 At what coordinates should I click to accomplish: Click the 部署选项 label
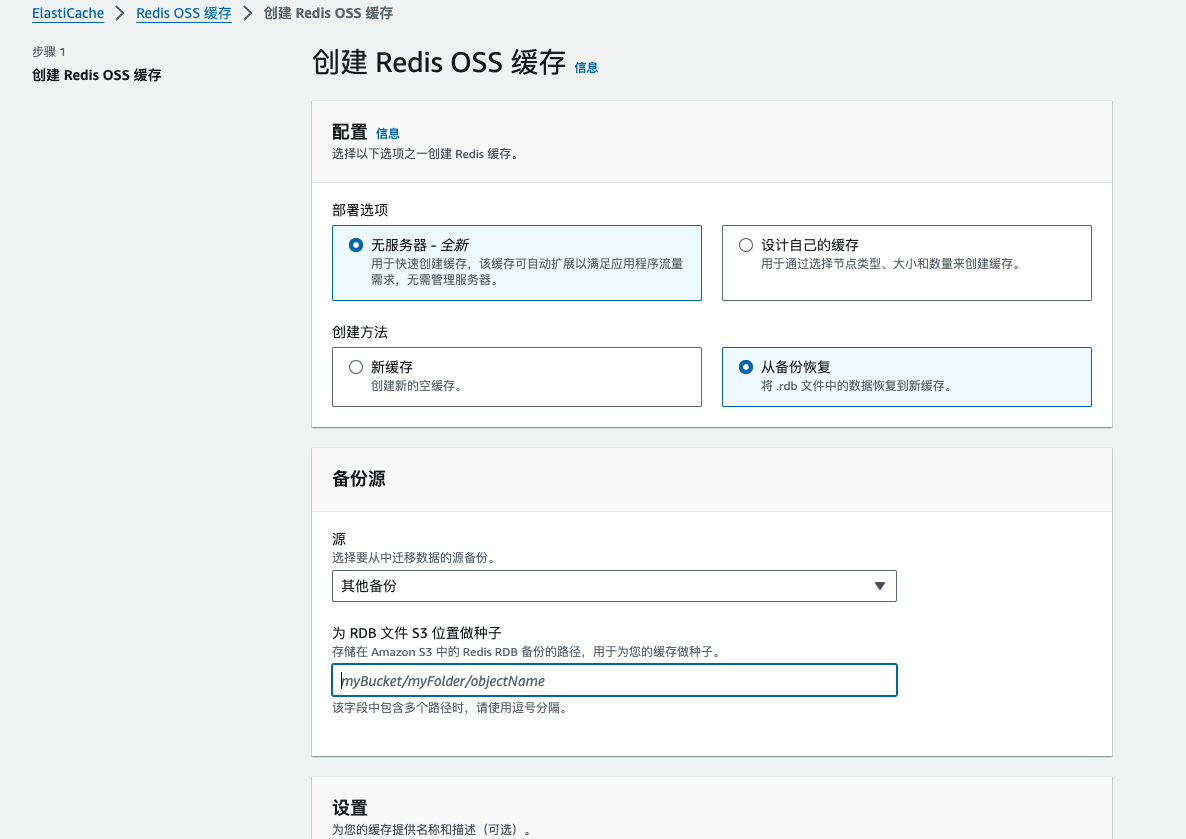coord(360,210)
